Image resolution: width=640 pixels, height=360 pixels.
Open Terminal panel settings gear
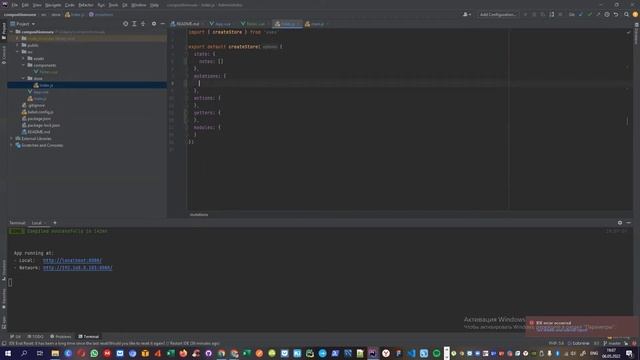(x=620, y=223)
